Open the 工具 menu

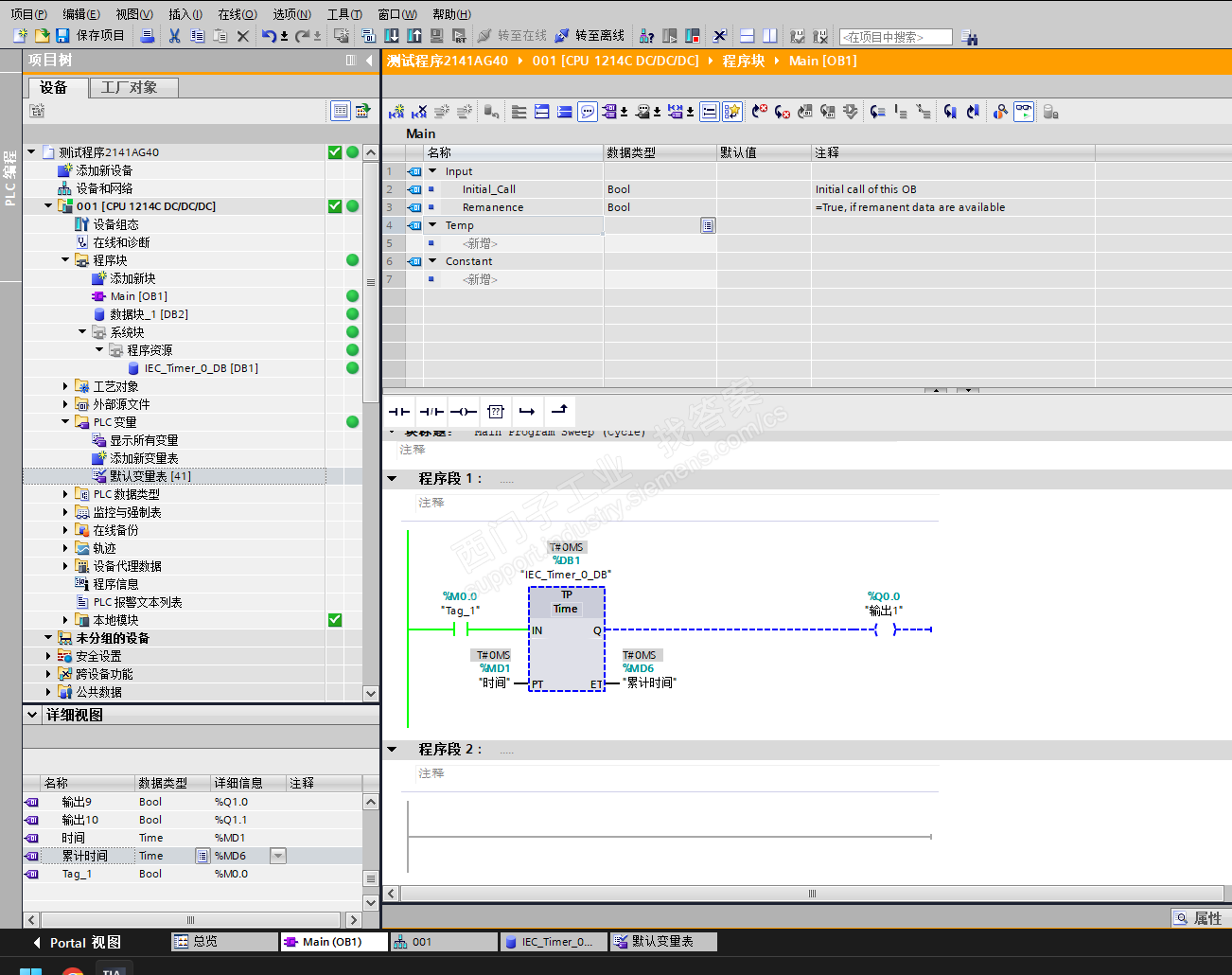344,14
